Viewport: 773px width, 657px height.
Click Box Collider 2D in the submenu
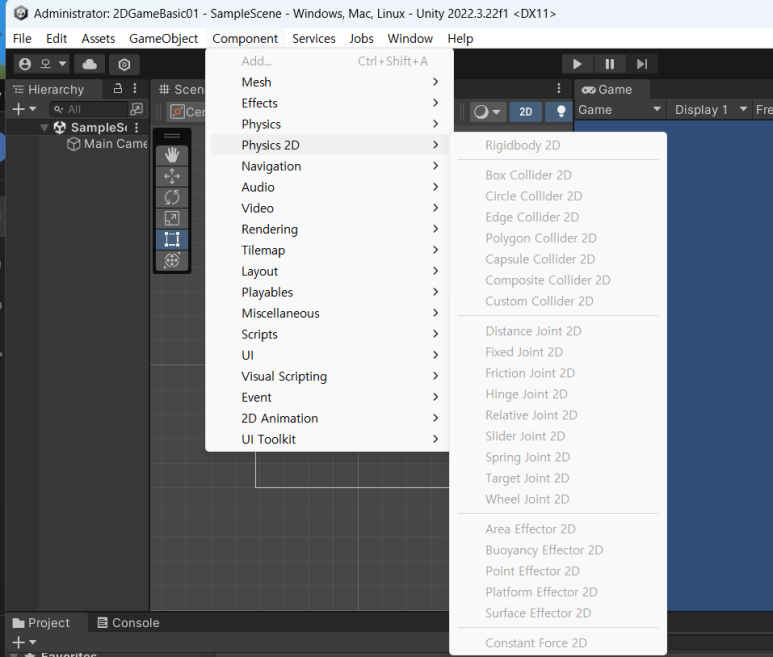pyautogui.click(x=558, y=175)
